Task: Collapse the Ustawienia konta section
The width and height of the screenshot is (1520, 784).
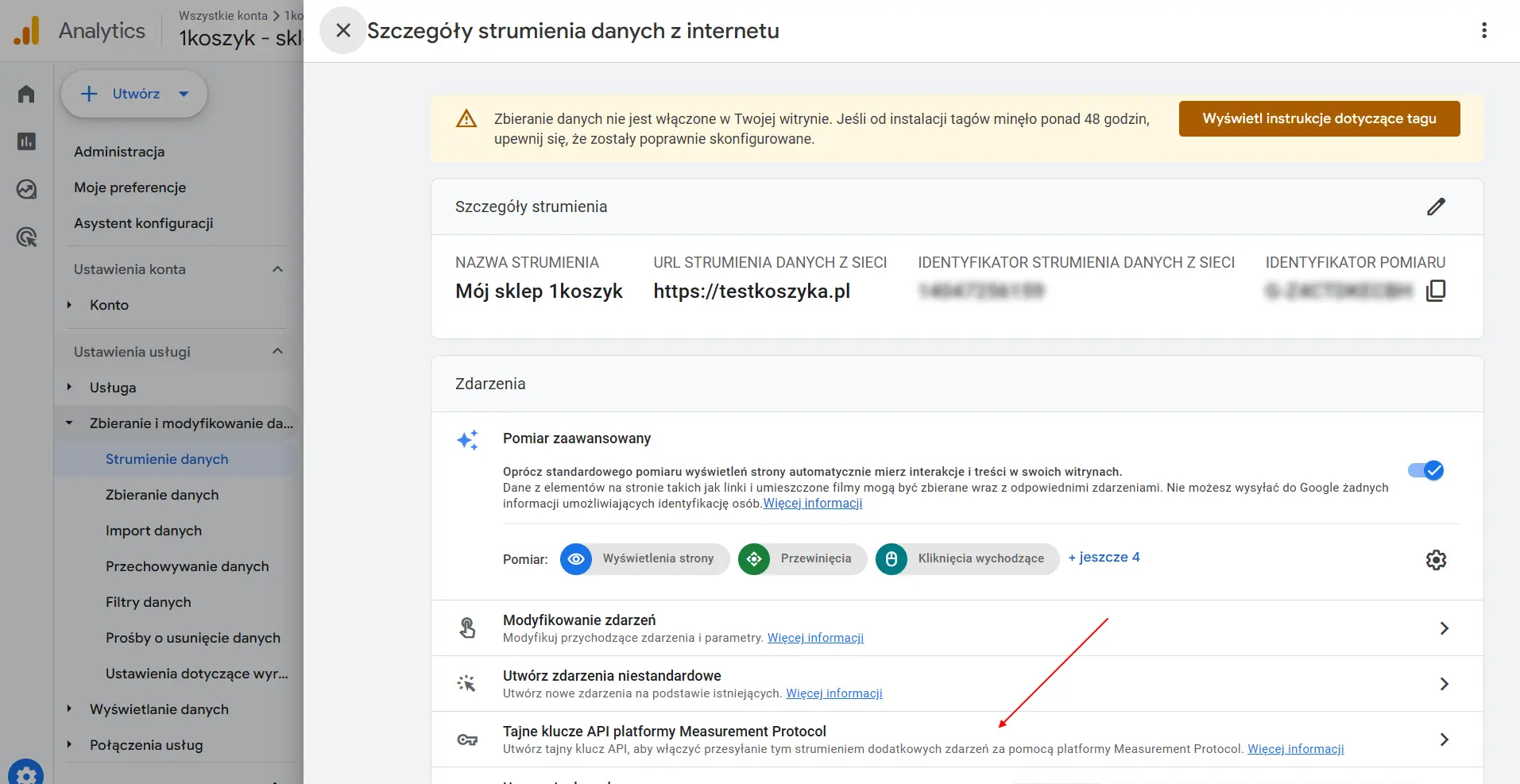Action: [277, 269]
